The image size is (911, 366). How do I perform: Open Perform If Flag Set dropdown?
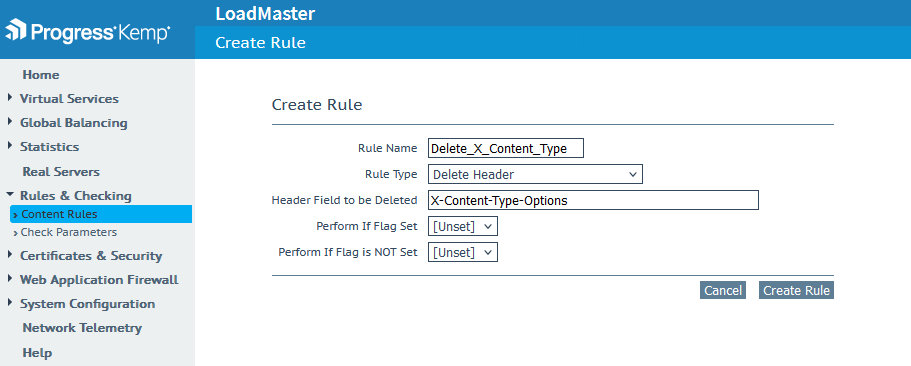coord(462,226)
